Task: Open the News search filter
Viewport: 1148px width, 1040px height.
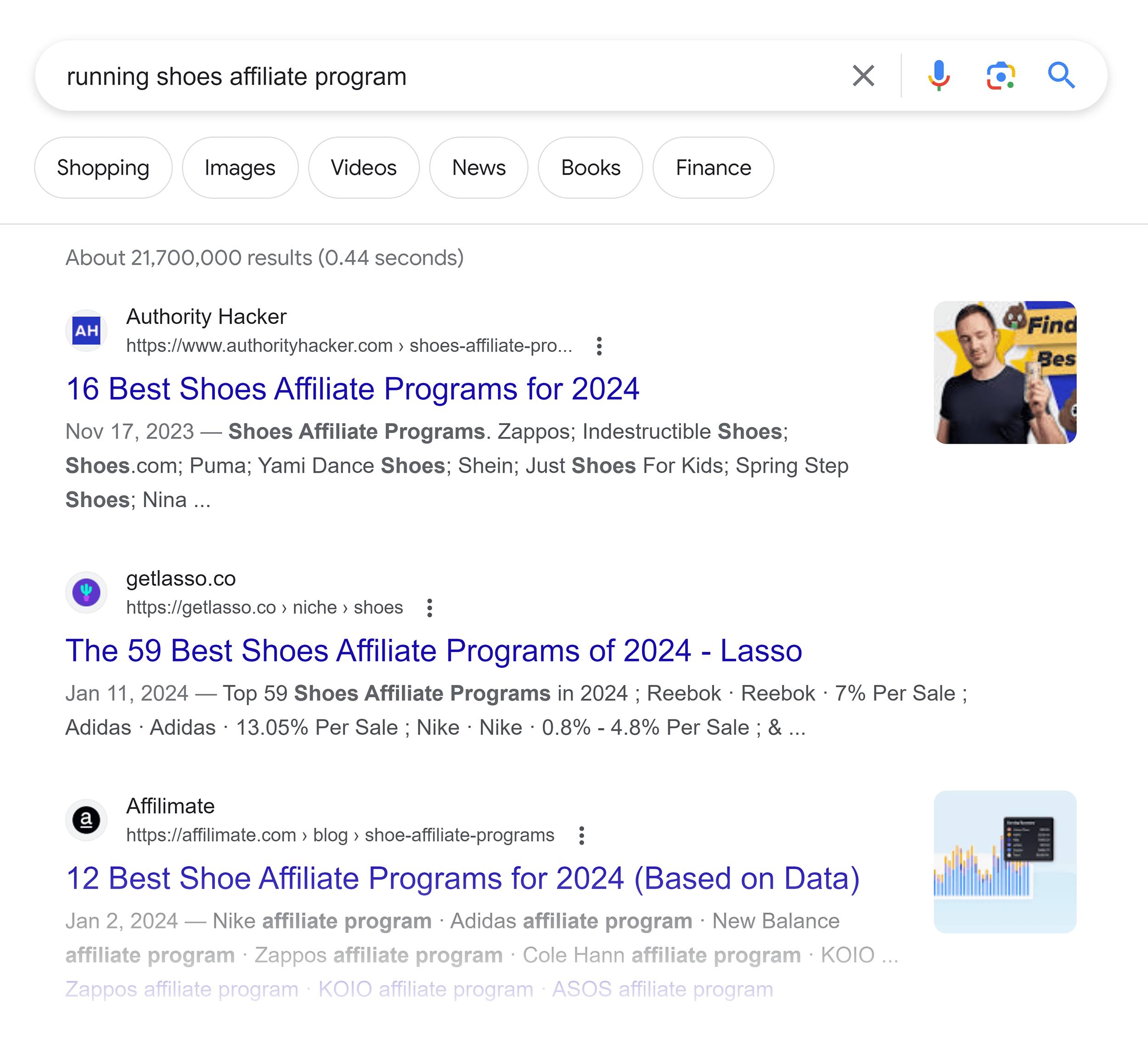Action: (x=478, y=168)
